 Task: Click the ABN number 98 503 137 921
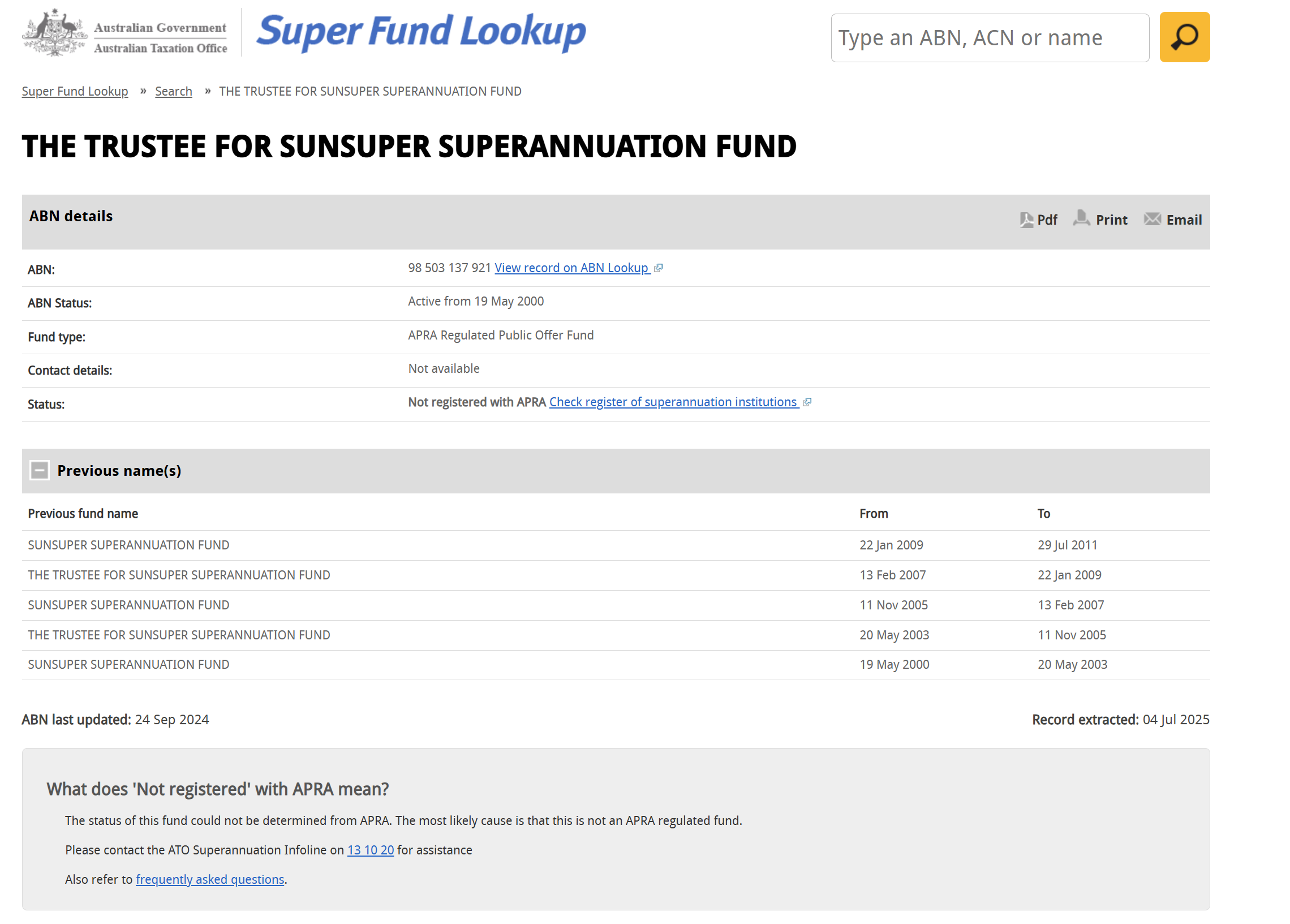tap(449, 268)
